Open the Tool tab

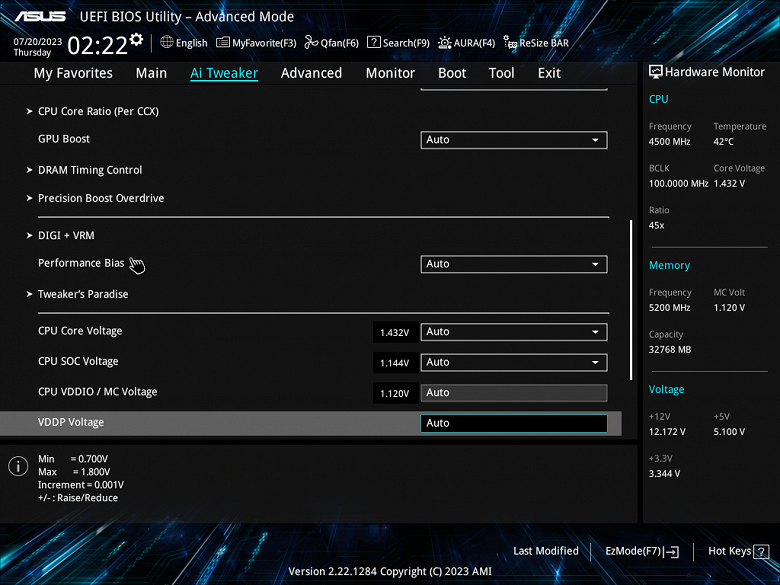[501, 73]
